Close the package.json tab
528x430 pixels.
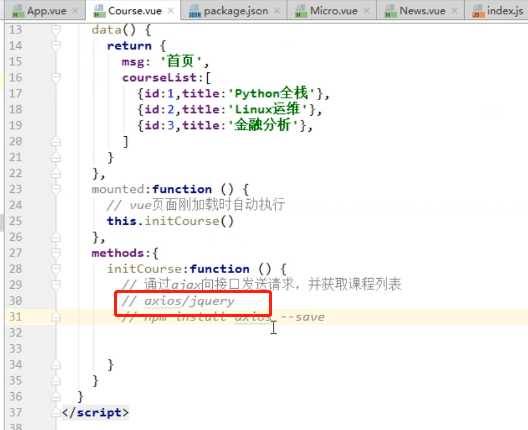277,11
